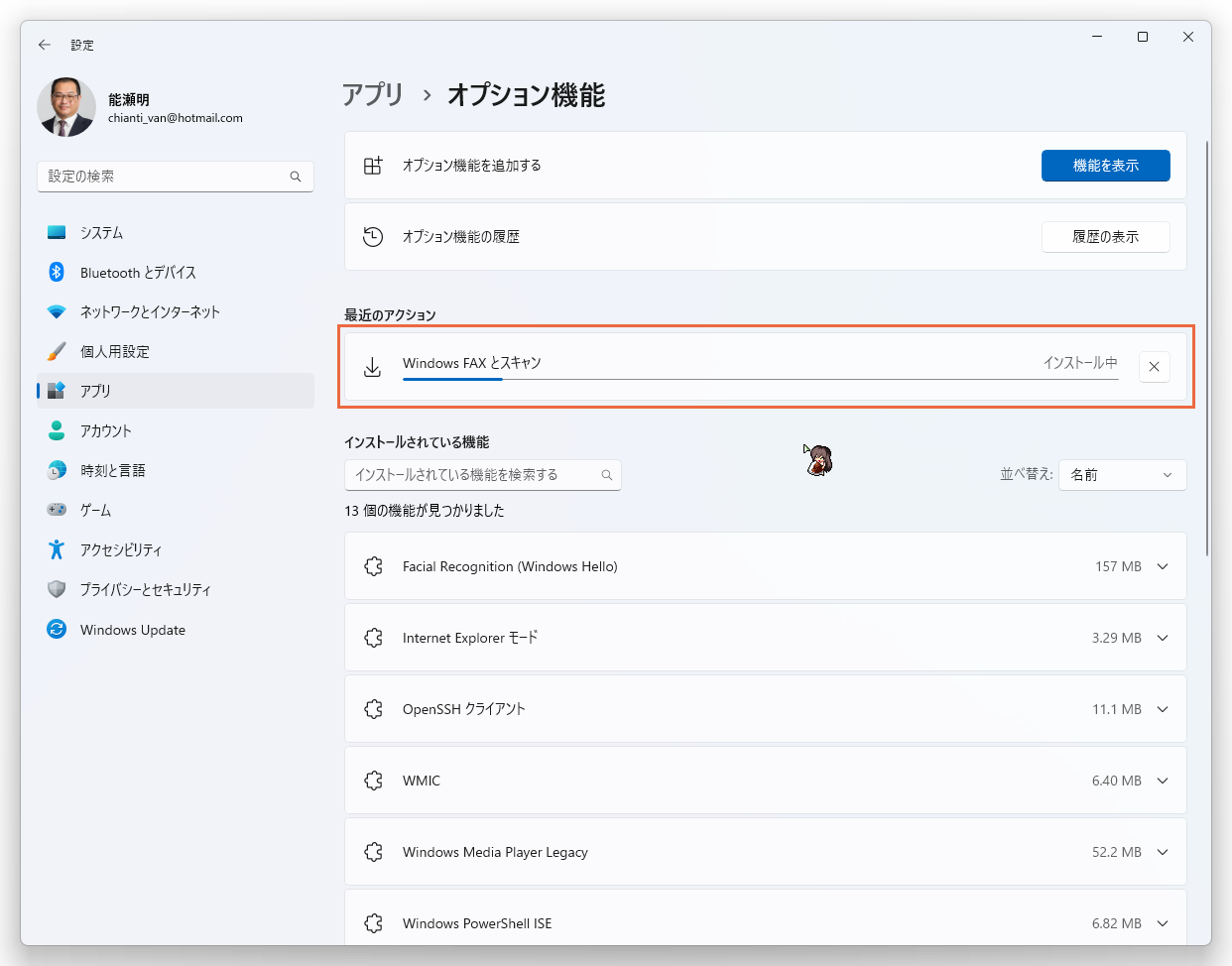This screenshot has width=1232, height=966.
Task: Expand Windows PowerShell ISE chevron
Action: coord(1163,923)
